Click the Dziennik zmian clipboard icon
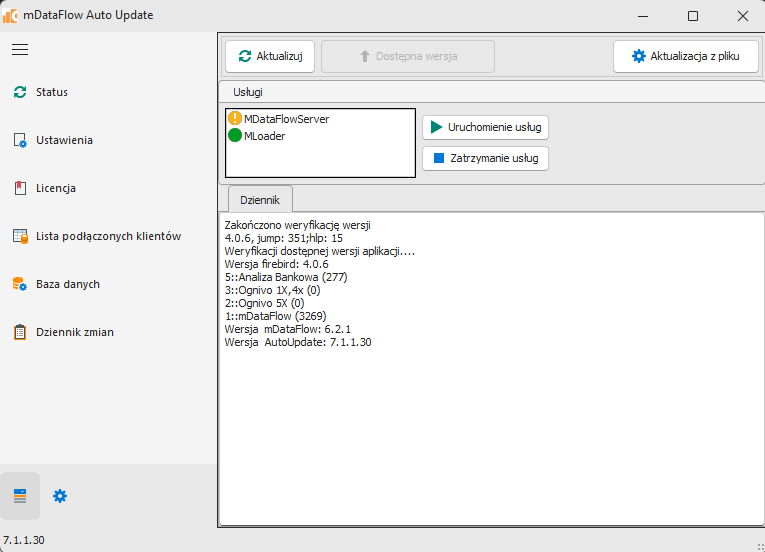765x552 pixels. [x=20, y=332]
